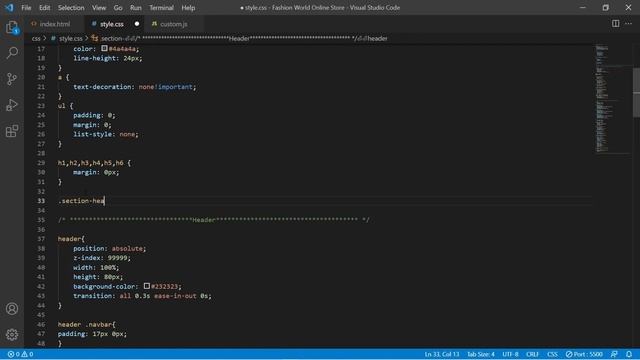Open the Terminal menu

(161, 7)
